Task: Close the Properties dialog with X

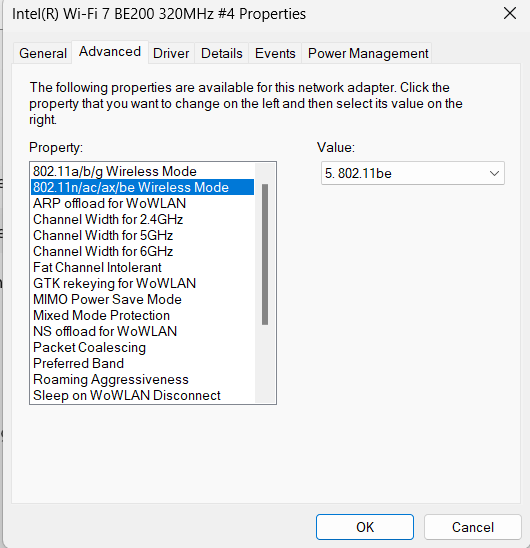Action: coord(510,14)
